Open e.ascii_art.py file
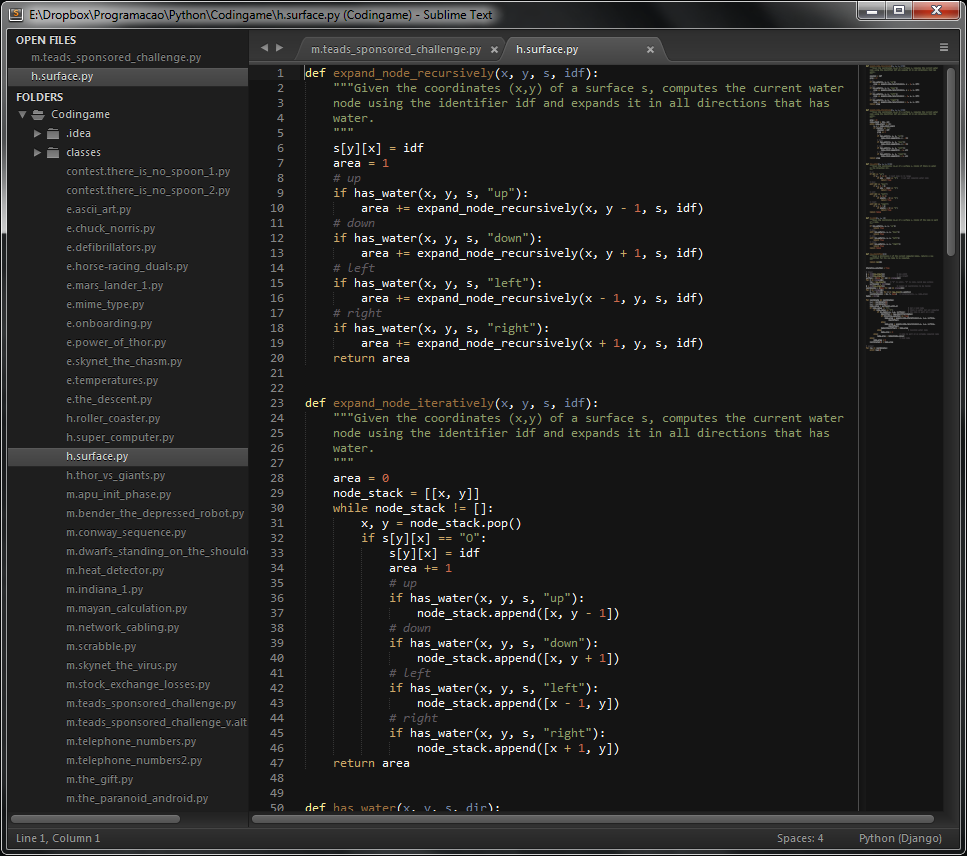This screenshot has height=856, width=967. (99, 210)
